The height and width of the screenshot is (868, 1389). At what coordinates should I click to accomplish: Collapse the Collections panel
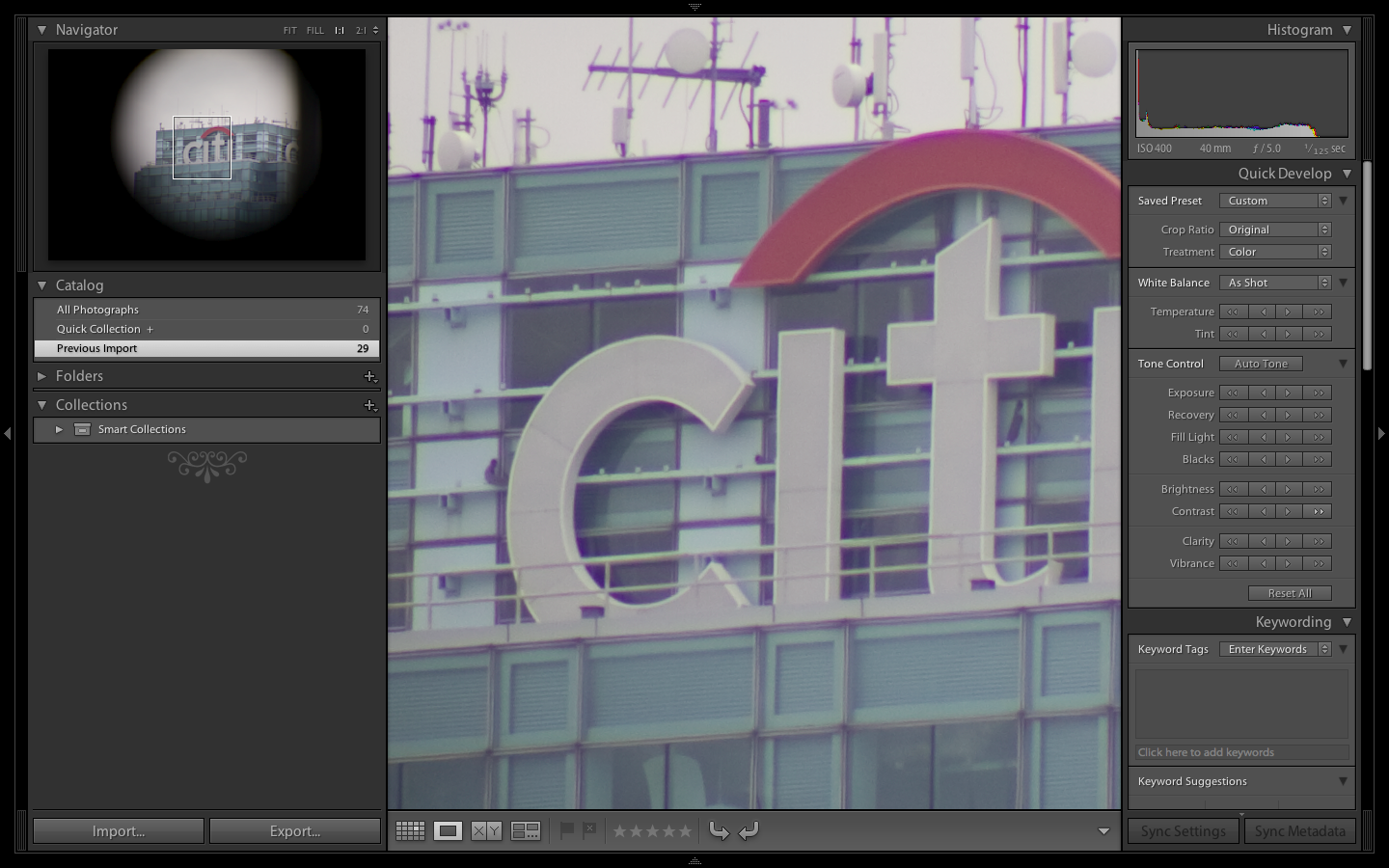tap(41, 405)
